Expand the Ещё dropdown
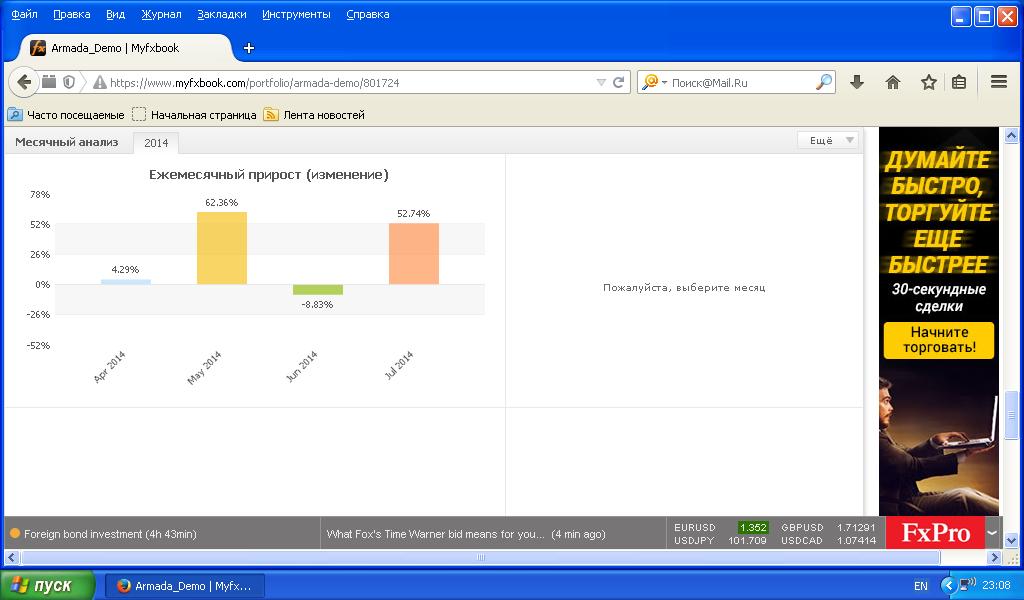The width and height of the screenshot is (1024, 600). pyautogui.click(x=827, y=140)
